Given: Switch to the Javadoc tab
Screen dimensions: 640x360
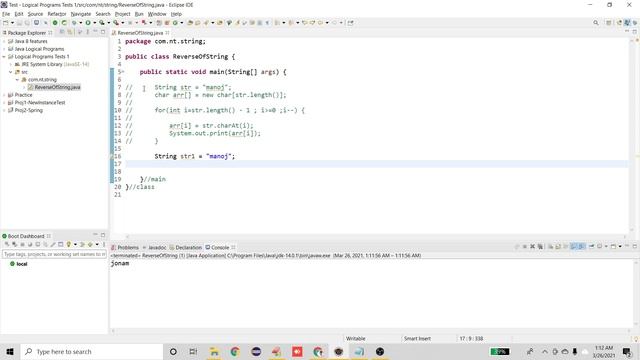Looking at the screenshot, I should [155, 247].
